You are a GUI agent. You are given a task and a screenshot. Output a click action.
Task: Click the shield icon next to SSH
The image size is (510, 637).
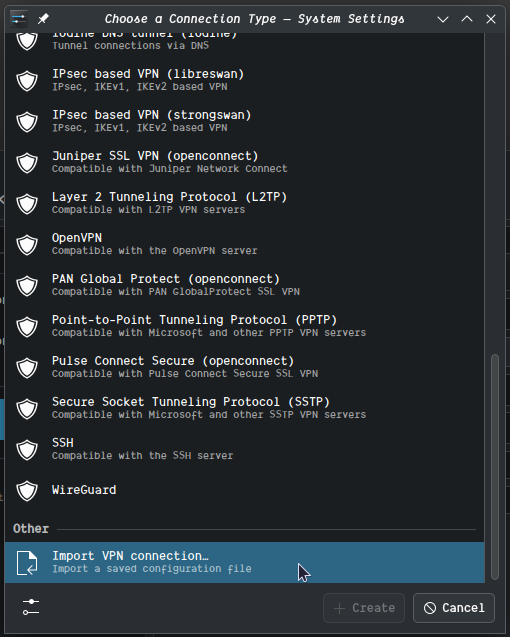[x=27, y=449]
